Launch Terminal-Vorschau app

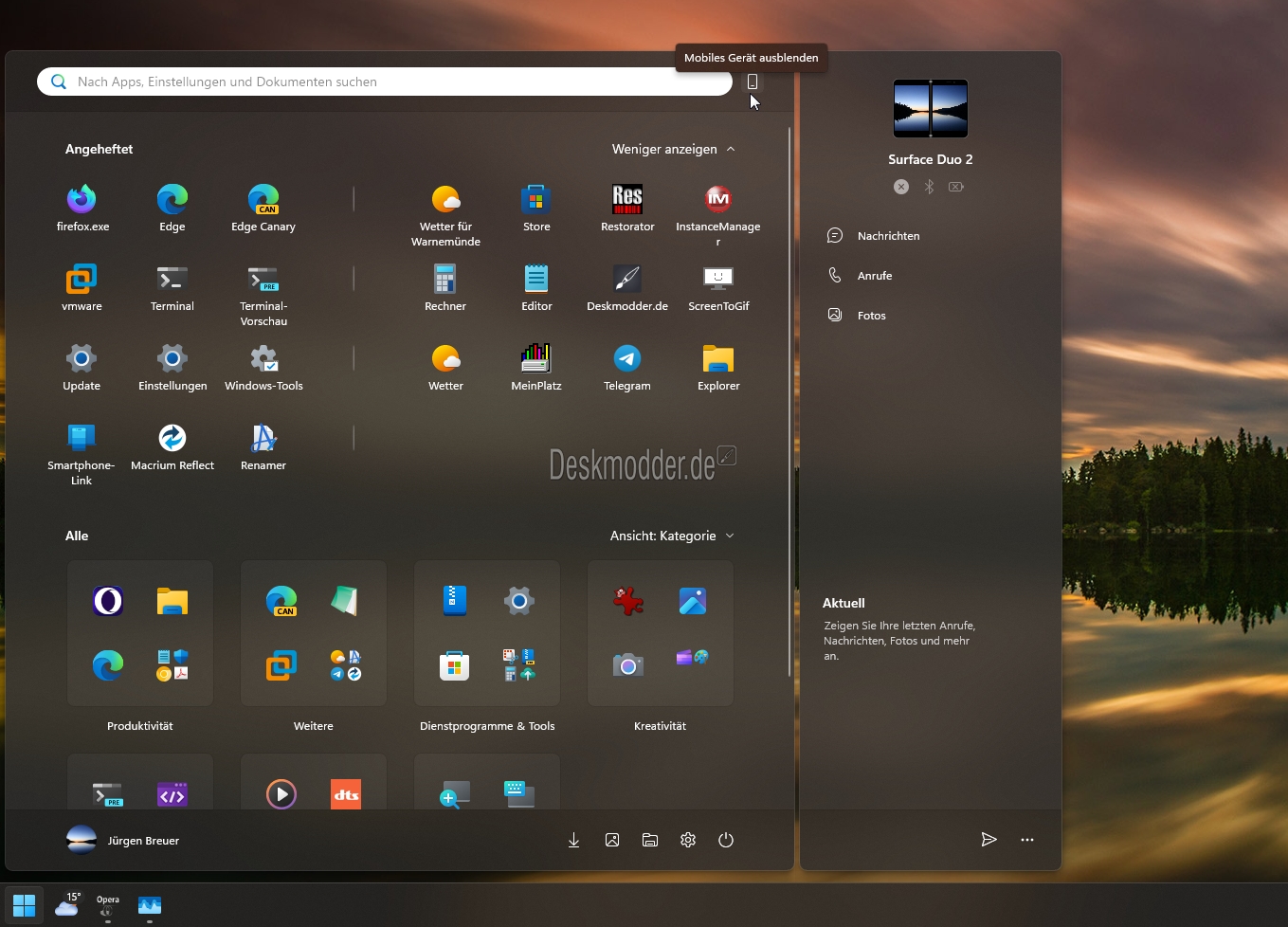tap(263, 296)
